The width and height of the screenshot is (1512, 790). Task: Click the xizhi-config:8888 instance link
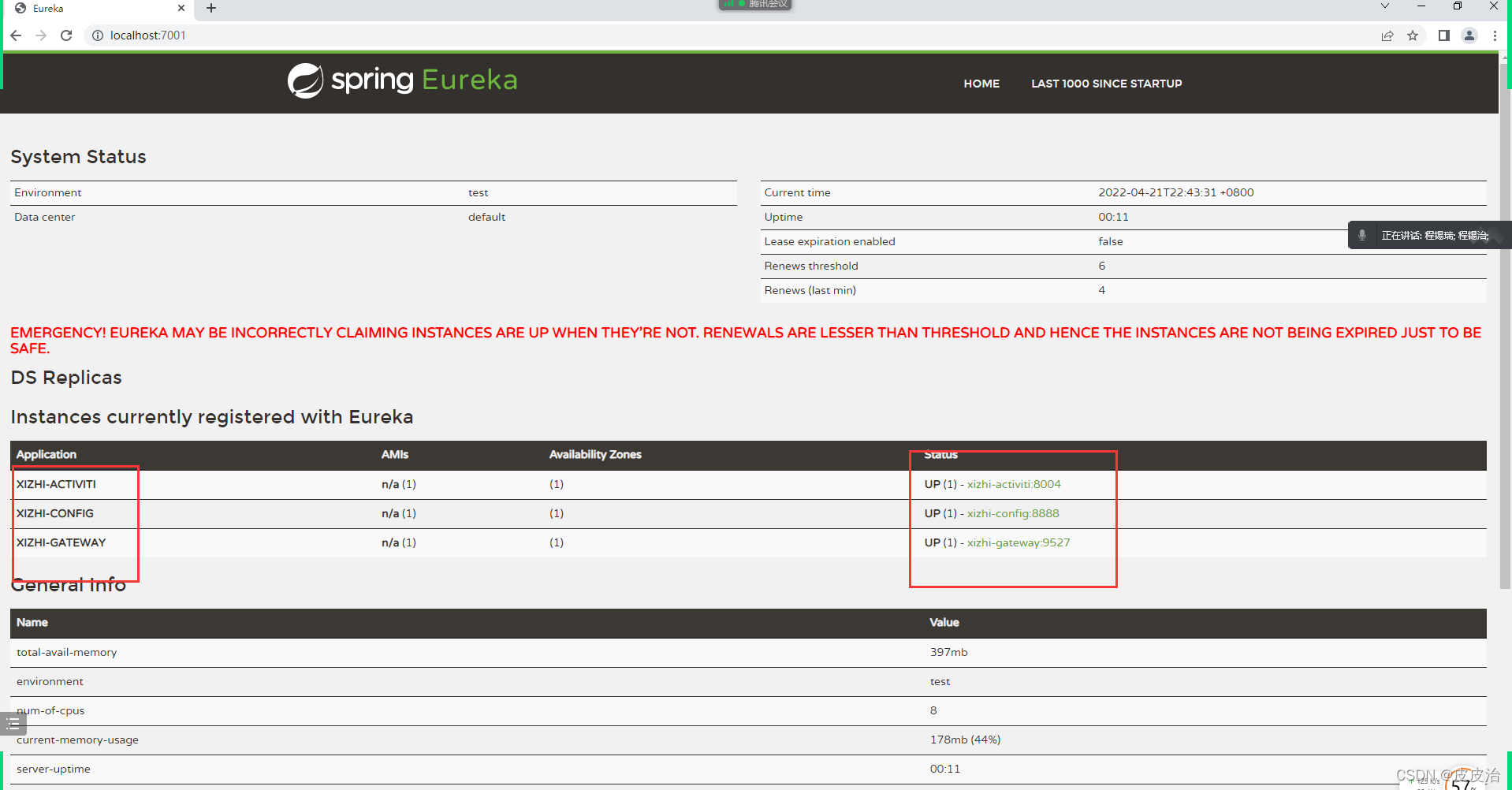coord(1012,513)
